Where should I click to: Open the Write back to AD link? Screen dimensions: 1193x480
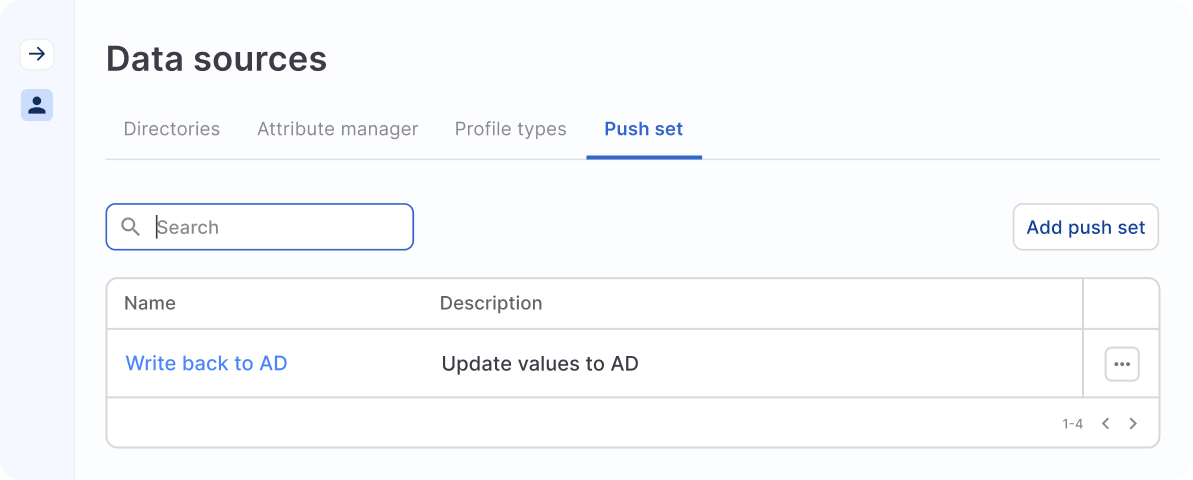click(206, 364)
